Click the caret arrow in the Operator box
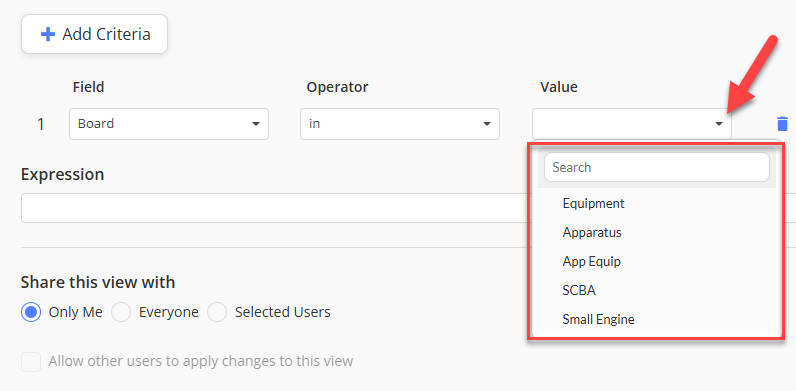This screenshot has height=391, width=796. 487,124
